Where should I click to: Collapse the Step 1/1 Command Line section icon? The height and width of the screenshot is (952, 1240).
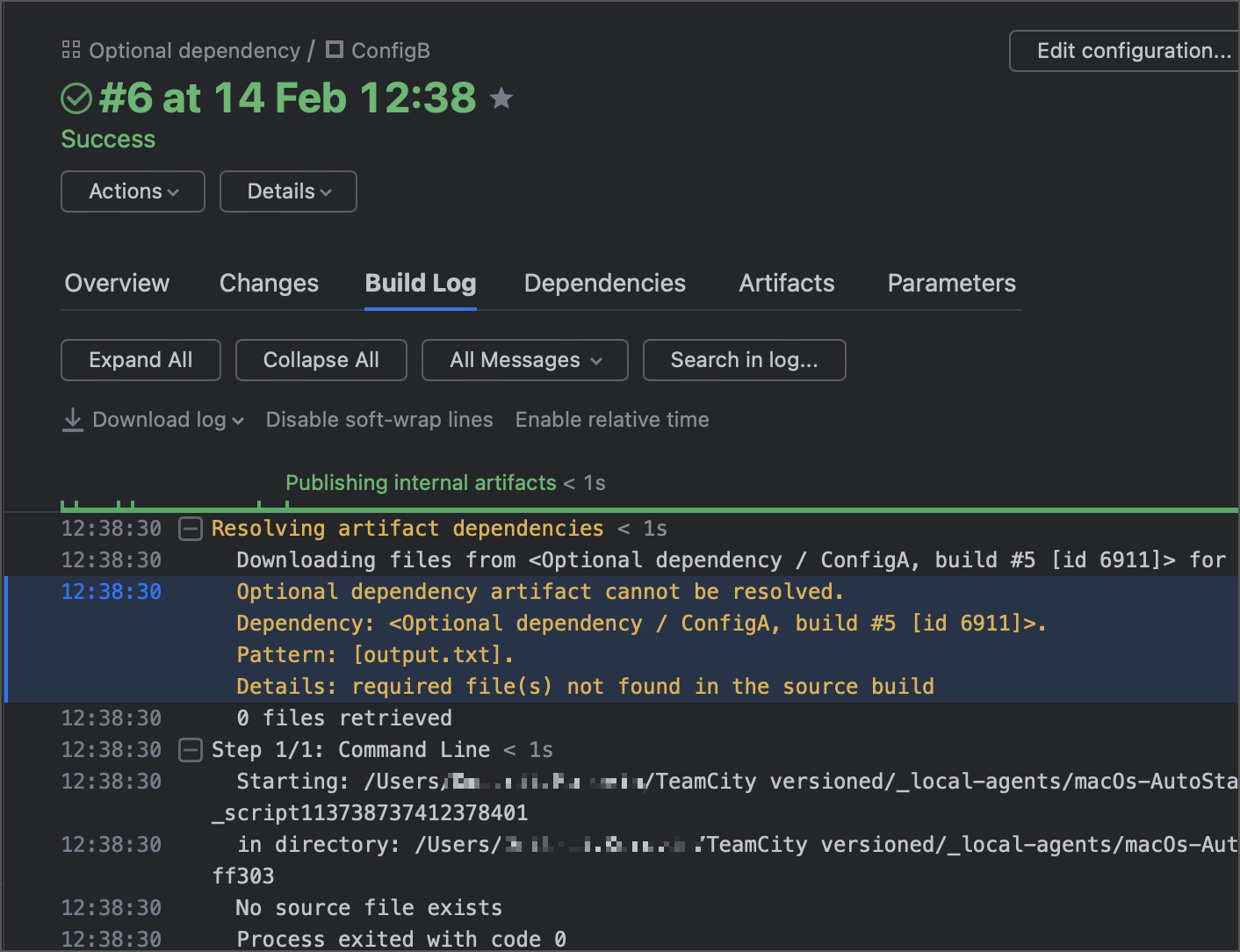tap(191, 750)
